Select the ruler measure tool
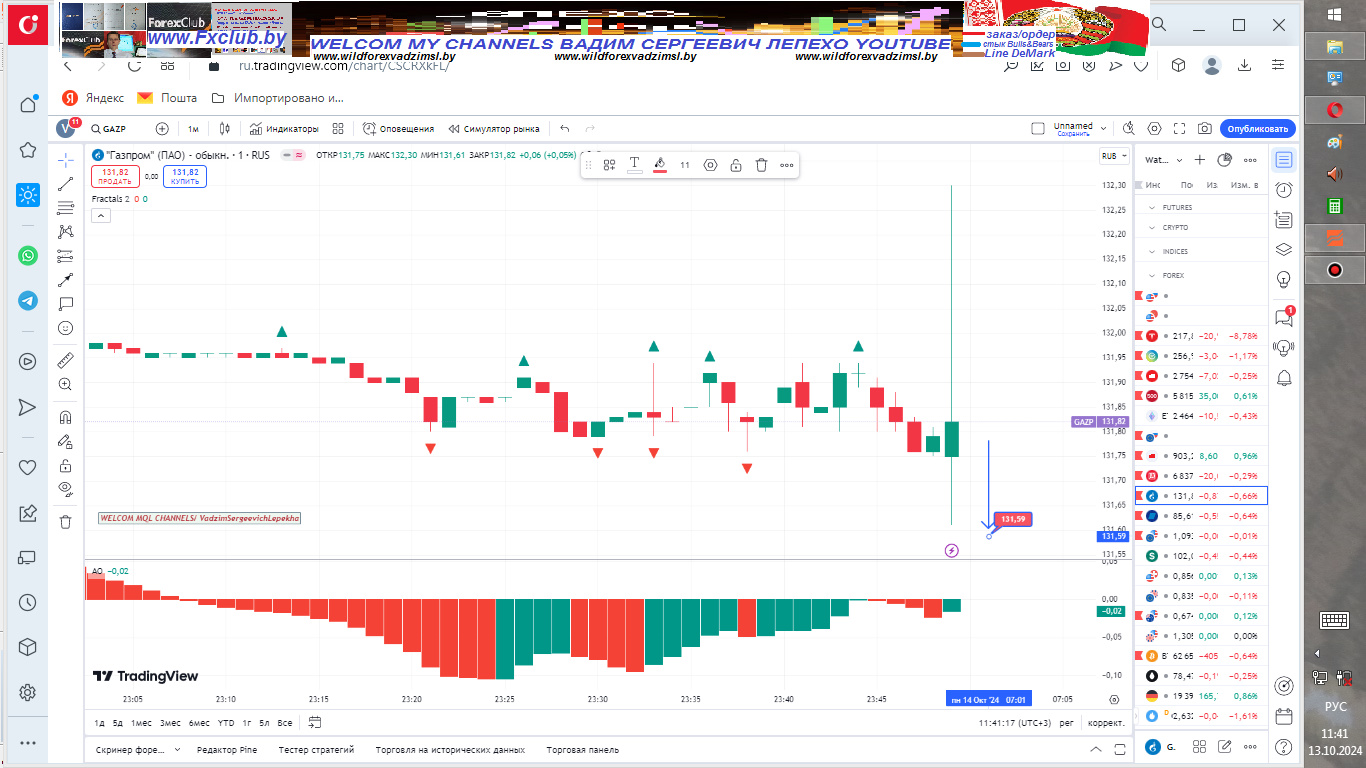 tap(66, 360)
